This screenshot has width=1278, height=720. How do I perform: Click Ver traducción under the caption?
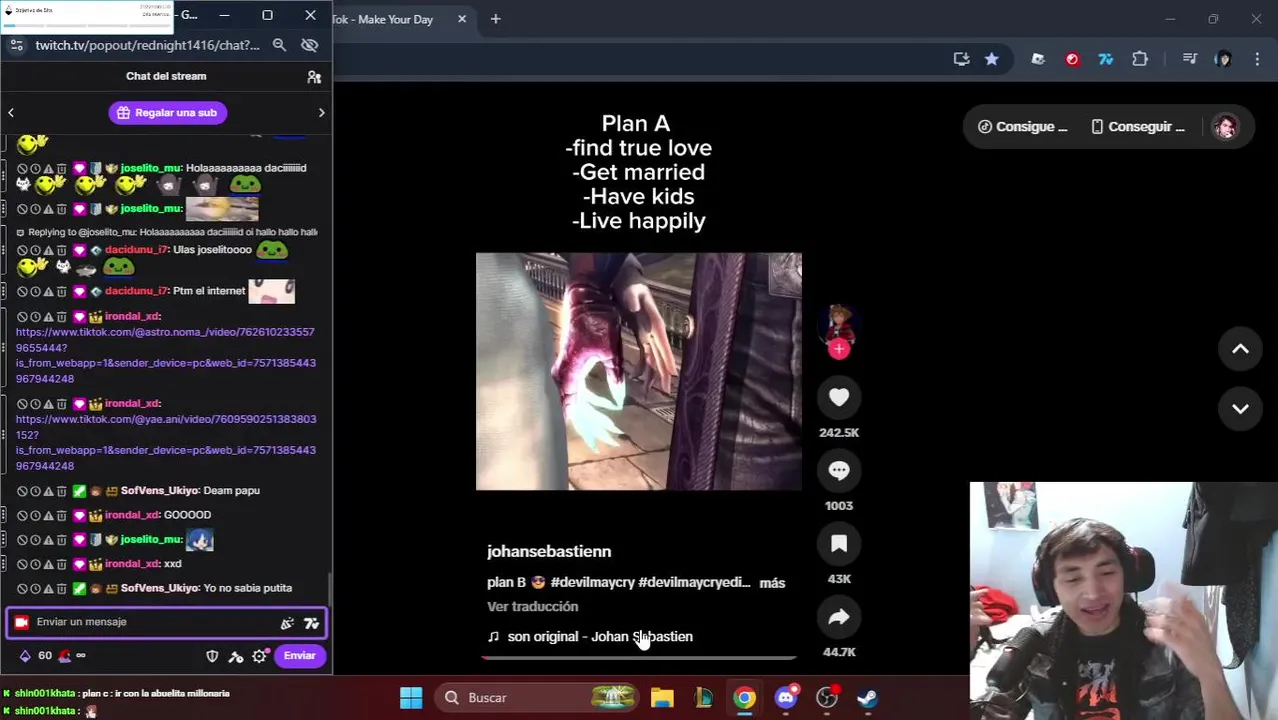(532, 607)
